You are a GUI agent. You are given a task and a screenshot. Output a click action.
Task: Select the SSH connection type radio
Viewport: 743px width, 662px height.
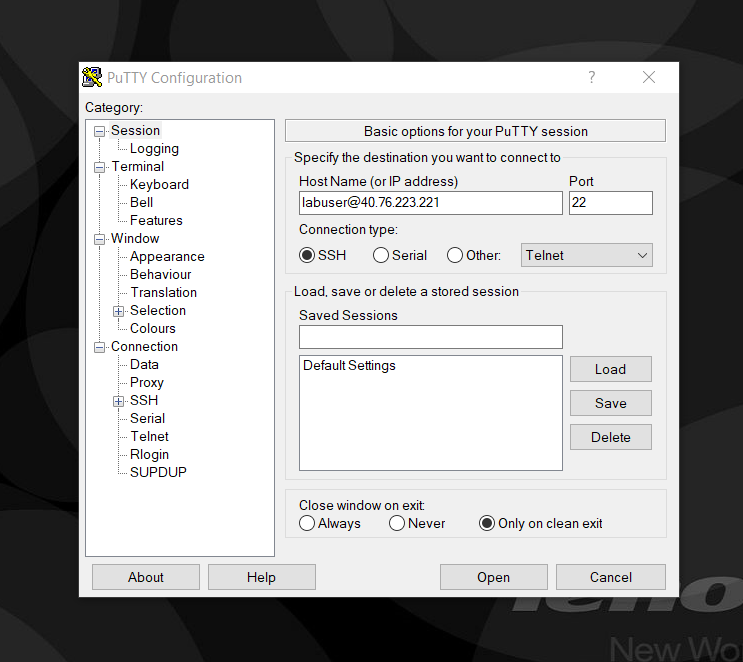307,255
